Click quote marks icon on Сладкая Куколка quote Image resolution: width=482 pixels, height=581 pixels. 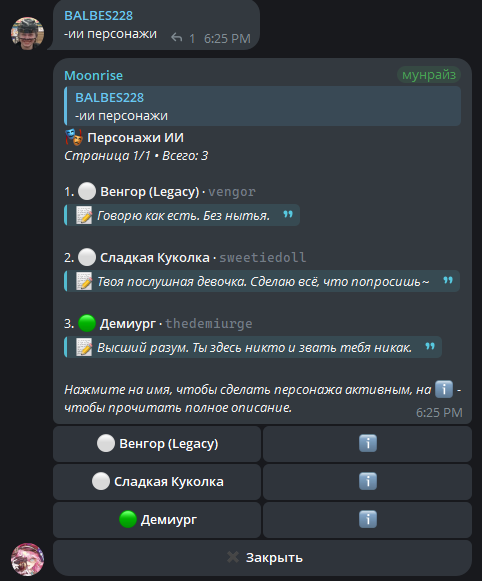click(x=448, y=280)
